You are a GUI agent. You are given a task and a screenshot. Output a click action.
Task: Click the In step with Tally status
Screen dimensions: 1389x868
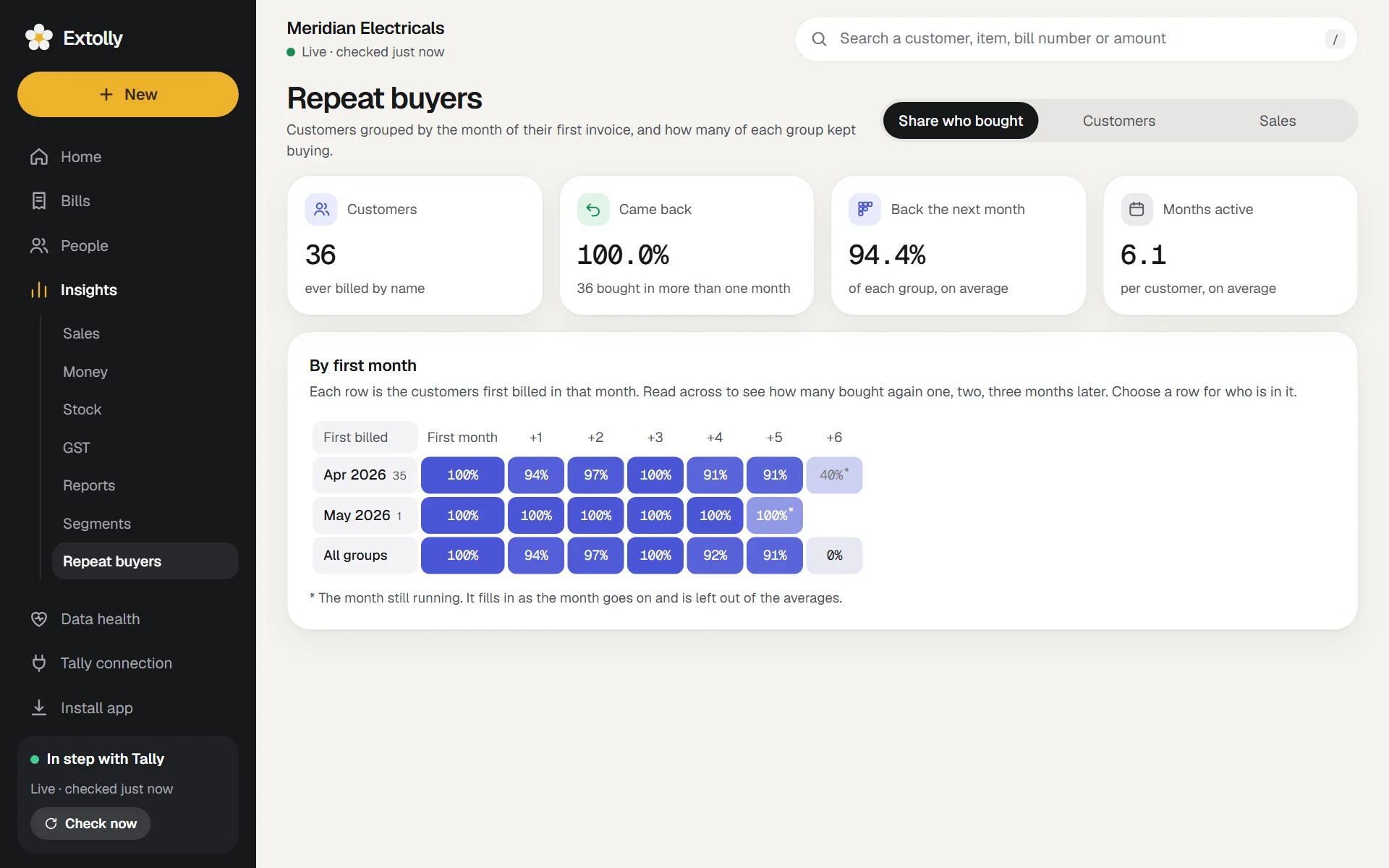click(105, 759)
